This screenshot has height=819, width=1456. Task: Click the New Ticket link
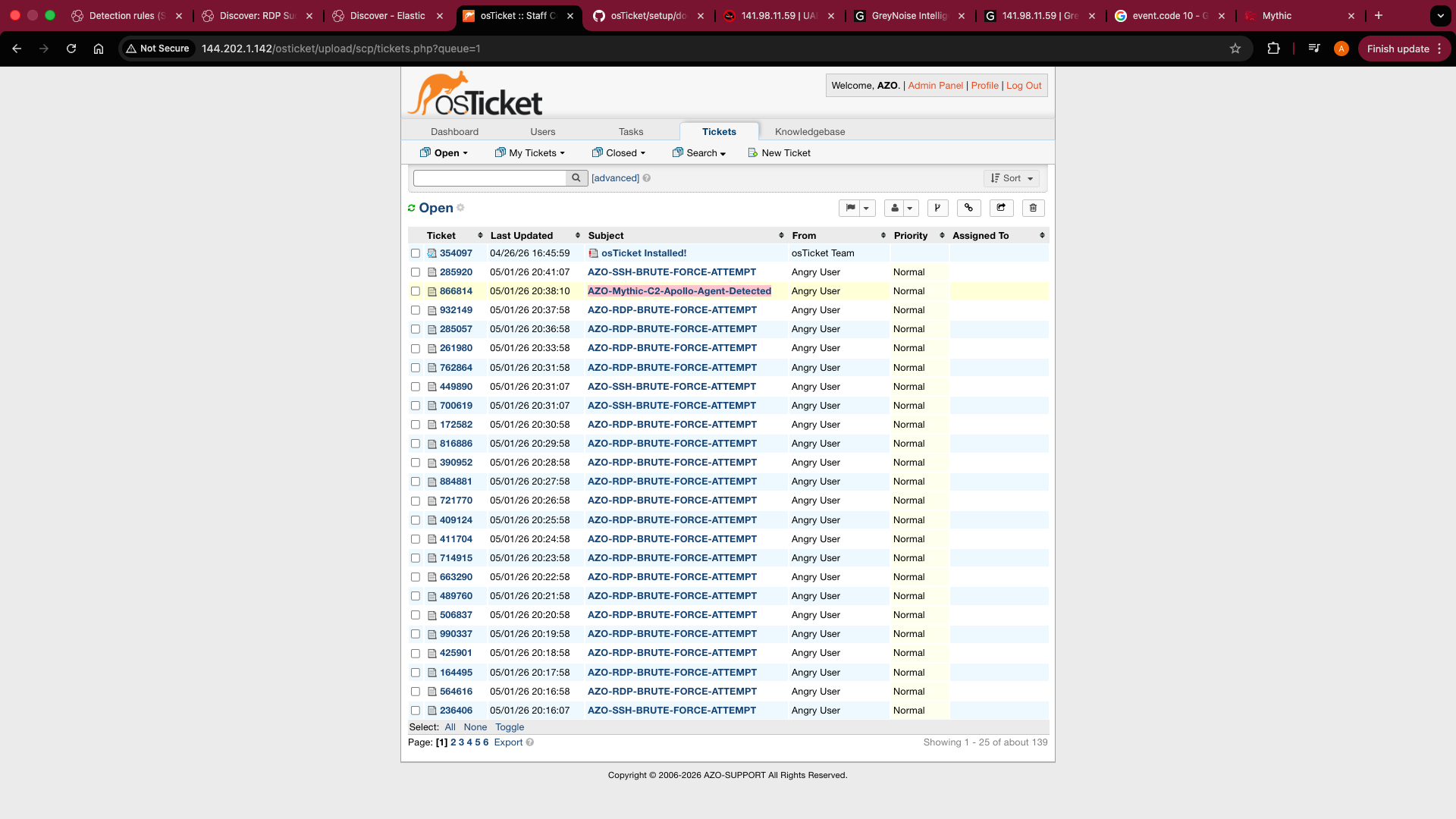(x=779, y=153)
